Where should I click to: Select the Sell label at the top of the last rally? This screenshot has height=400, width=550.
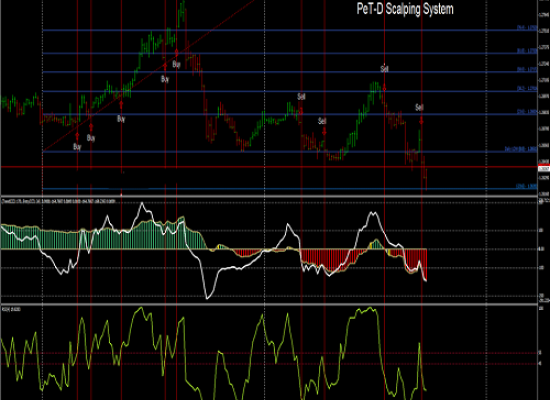(x=385, y=69)
